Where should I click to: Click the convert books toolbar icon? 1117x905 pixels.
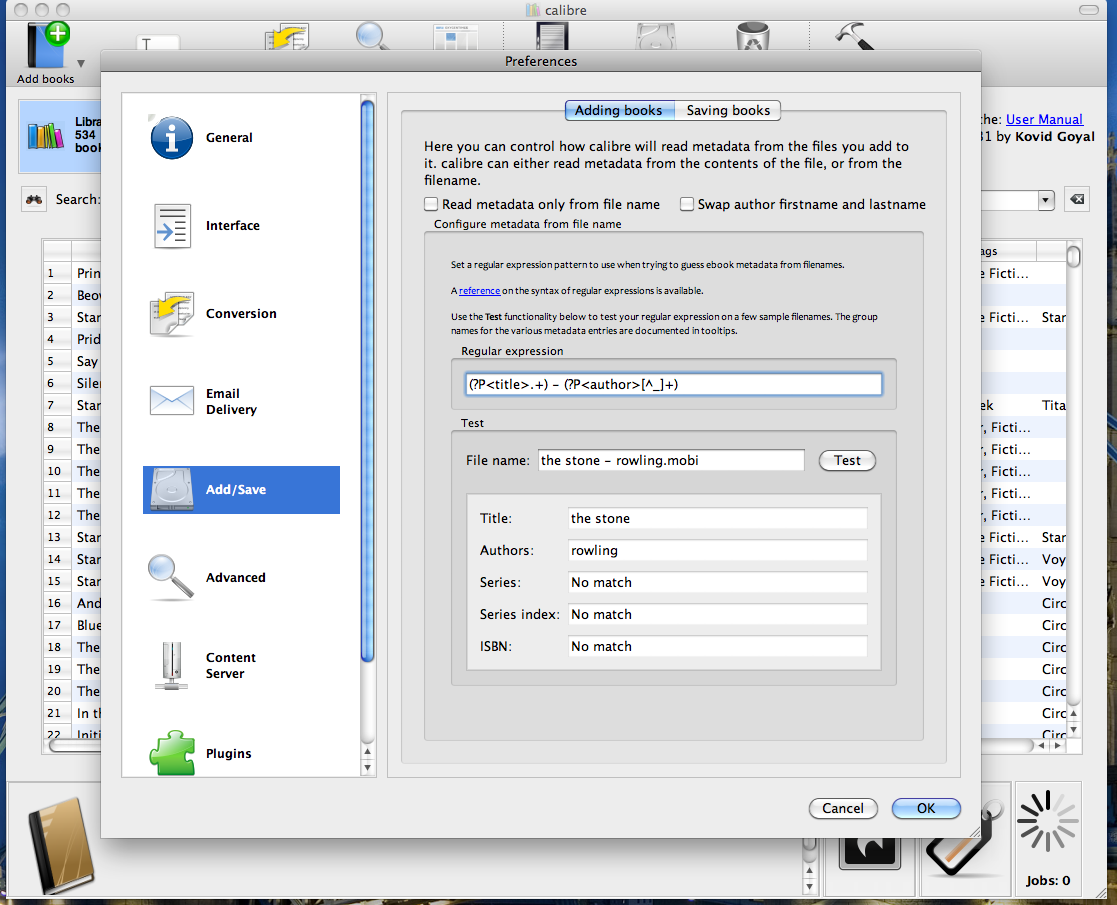coord(286,37)
